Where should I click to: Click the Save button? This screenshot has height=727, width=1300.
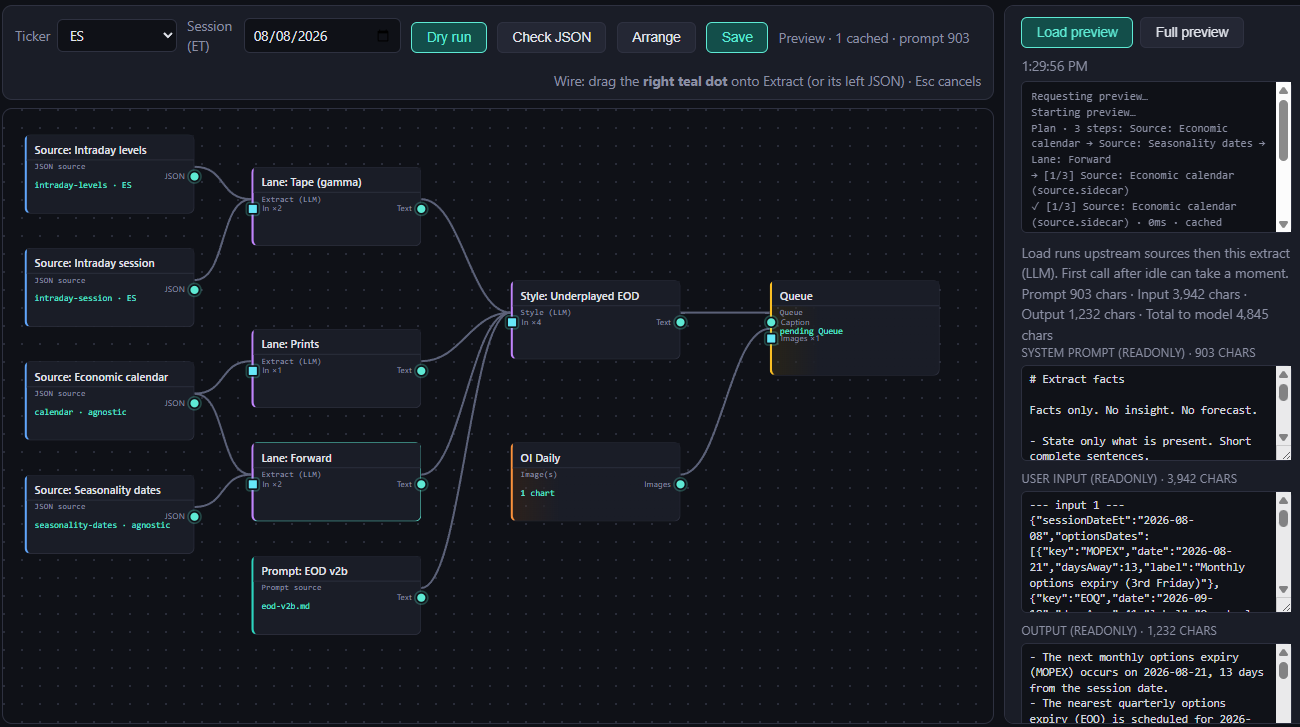tap(737, 37)
